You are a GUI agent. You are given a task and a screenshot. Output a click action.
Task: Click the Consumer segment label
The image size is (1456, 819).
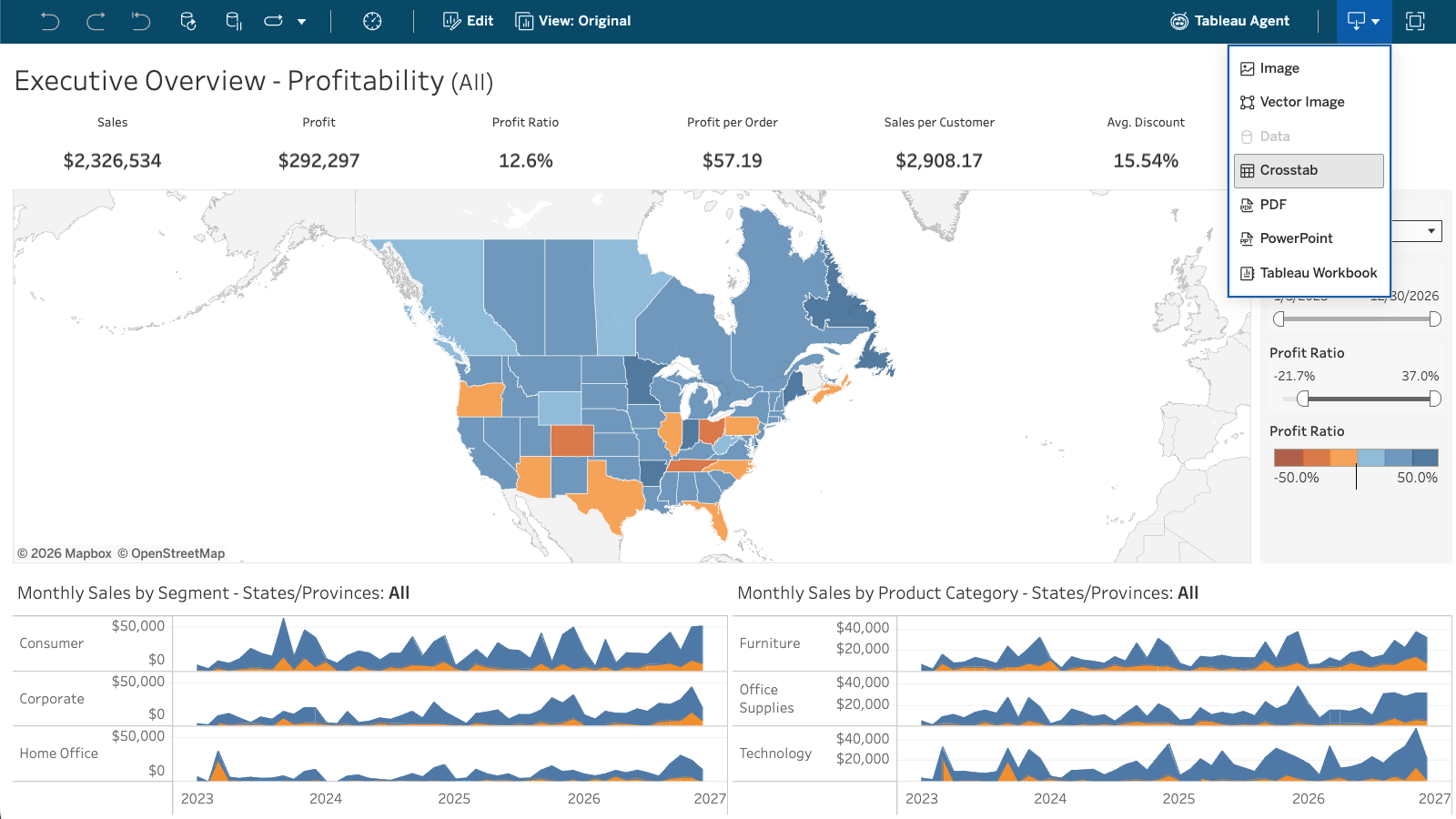52,643
